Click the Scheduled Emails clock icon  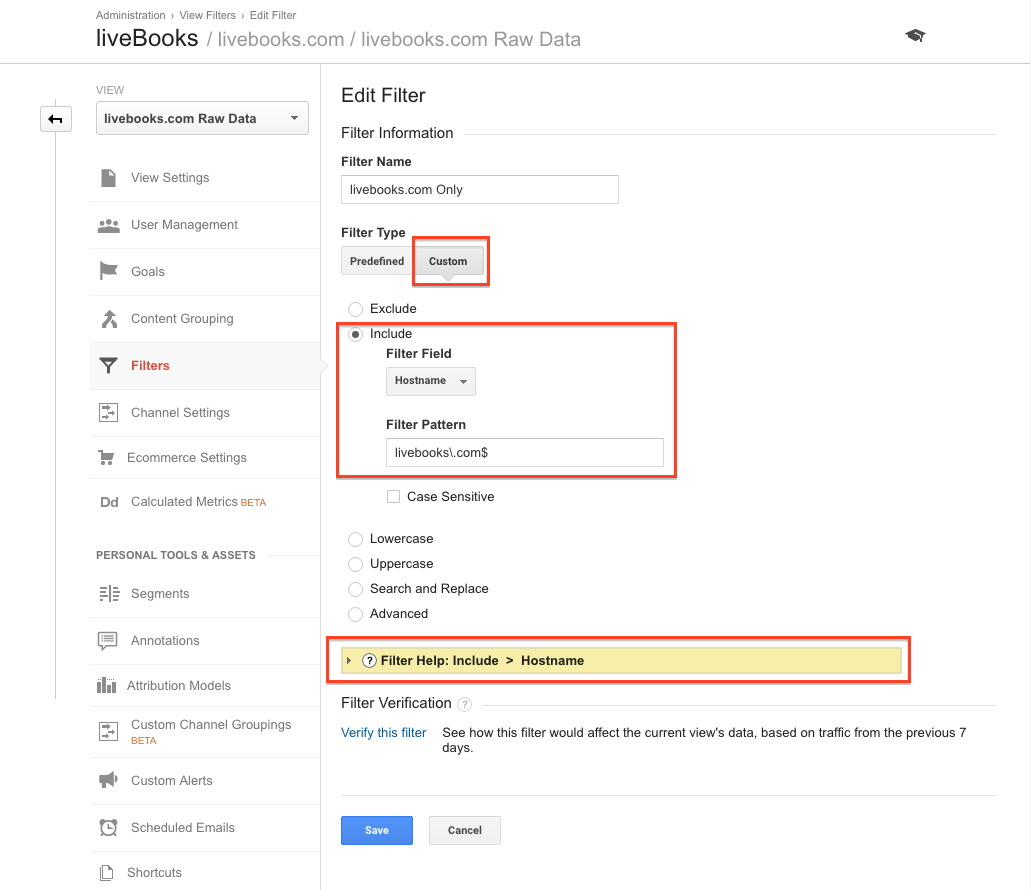click(108, 827)
